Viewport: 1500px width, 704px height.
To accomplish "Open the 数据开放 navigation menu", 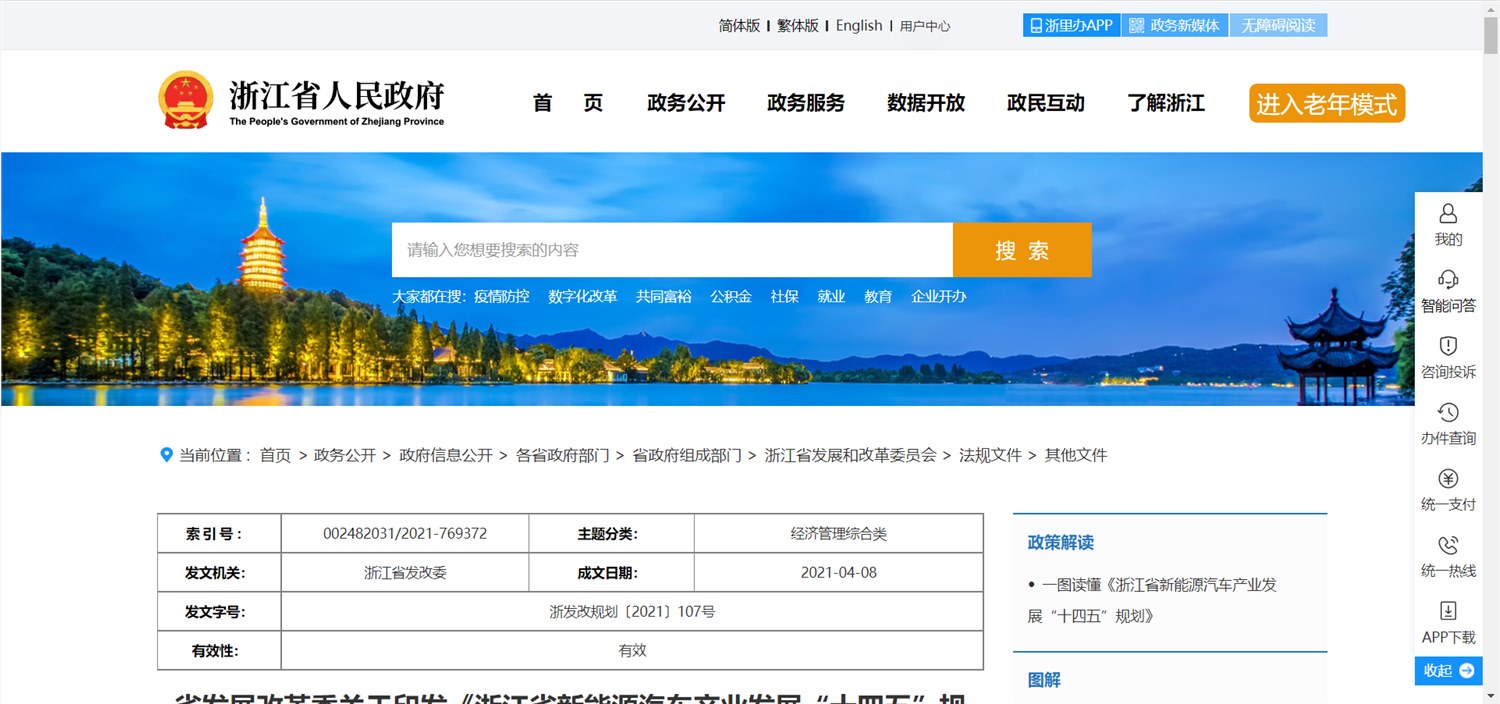I will [x=926, y=102].
